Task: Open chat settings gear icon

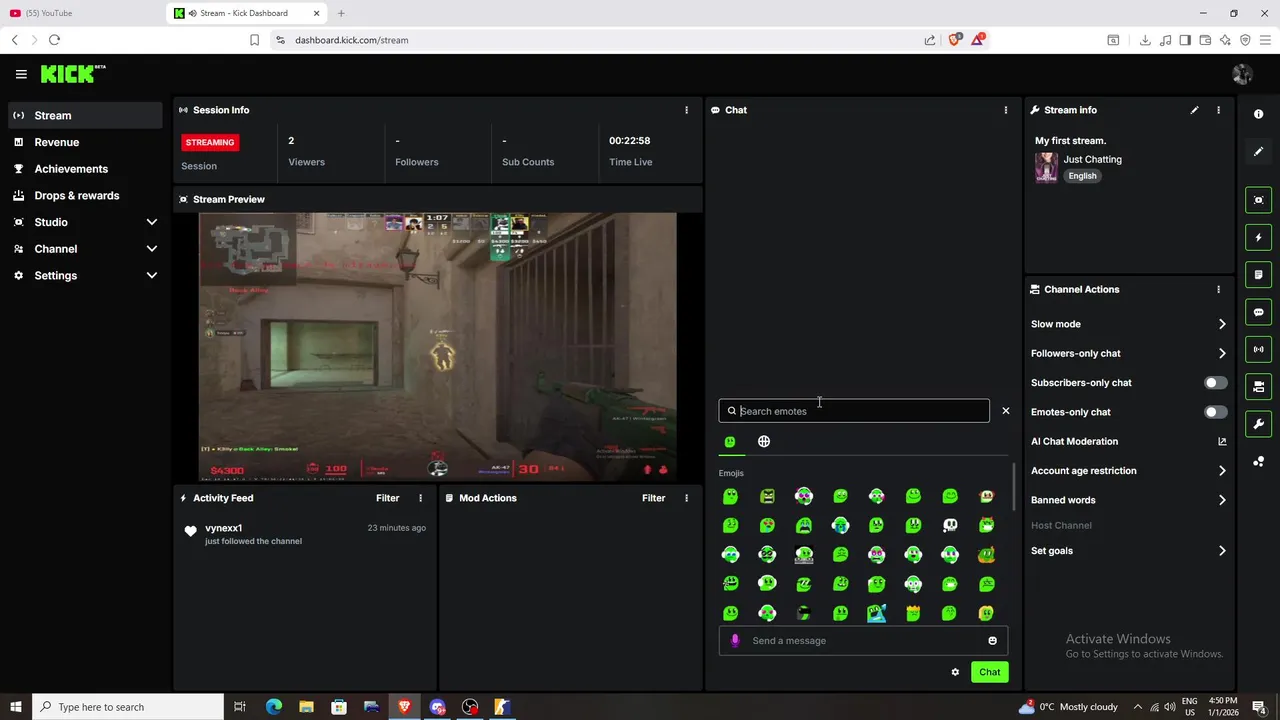Action: (955, 672)
